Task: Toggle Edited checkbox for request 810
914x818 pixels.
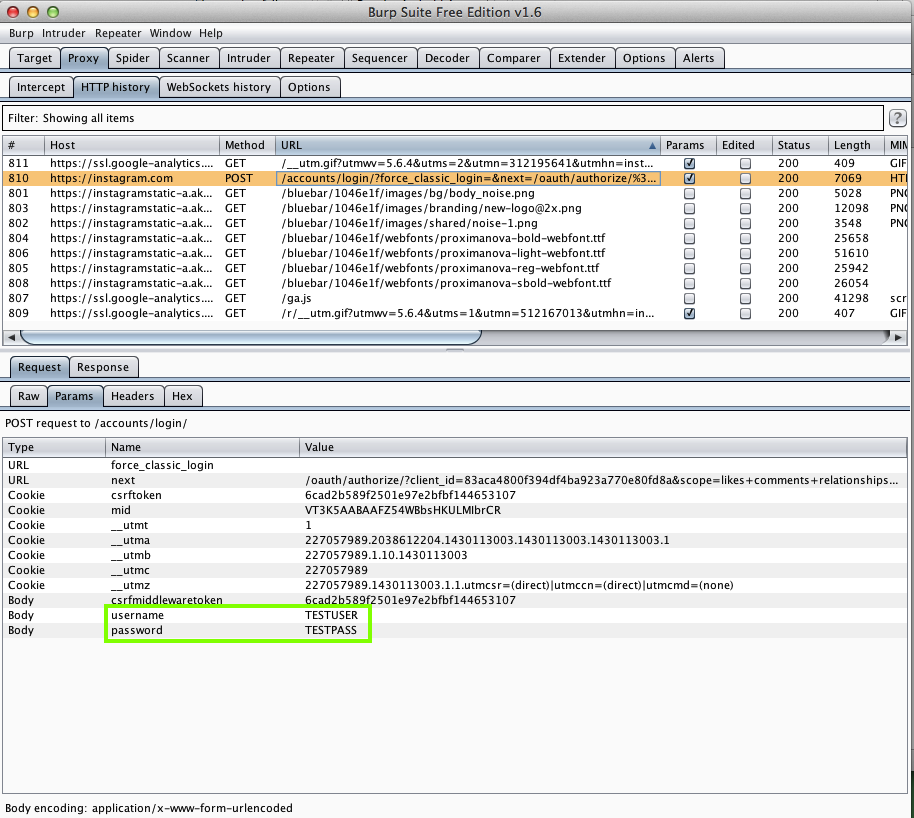Action: [745, 178]
